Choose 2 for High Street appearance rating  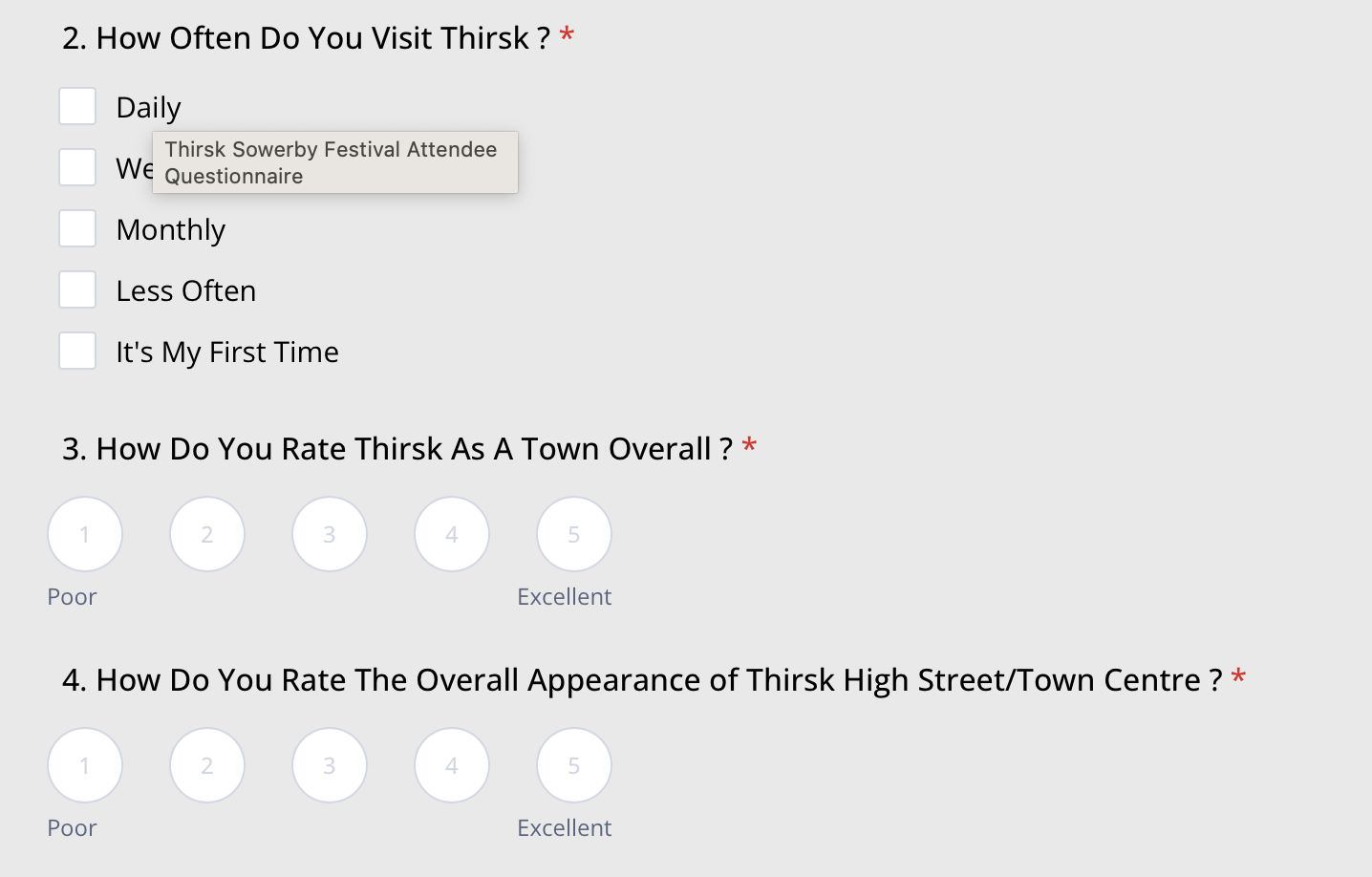click(x=207, y=765)
